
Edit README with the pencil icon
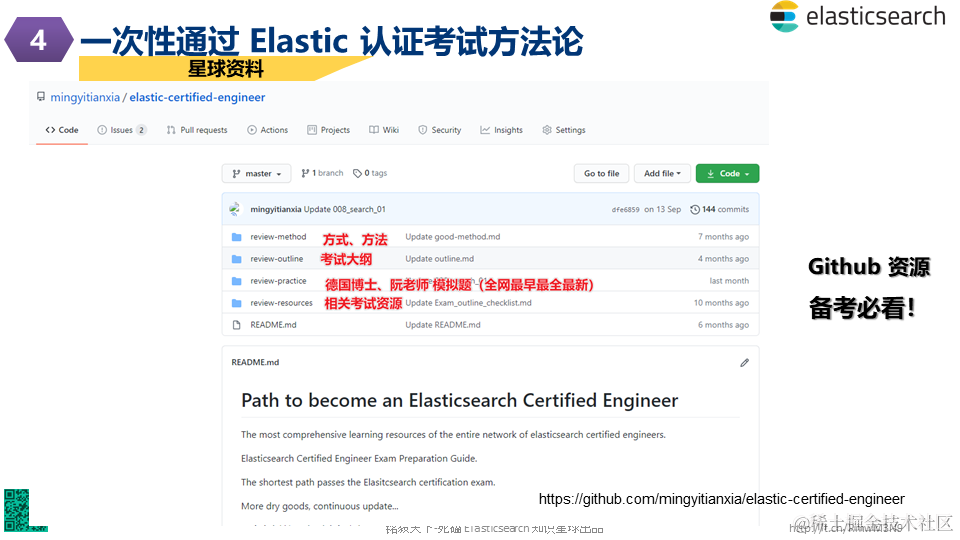click(x=744, y=362)
